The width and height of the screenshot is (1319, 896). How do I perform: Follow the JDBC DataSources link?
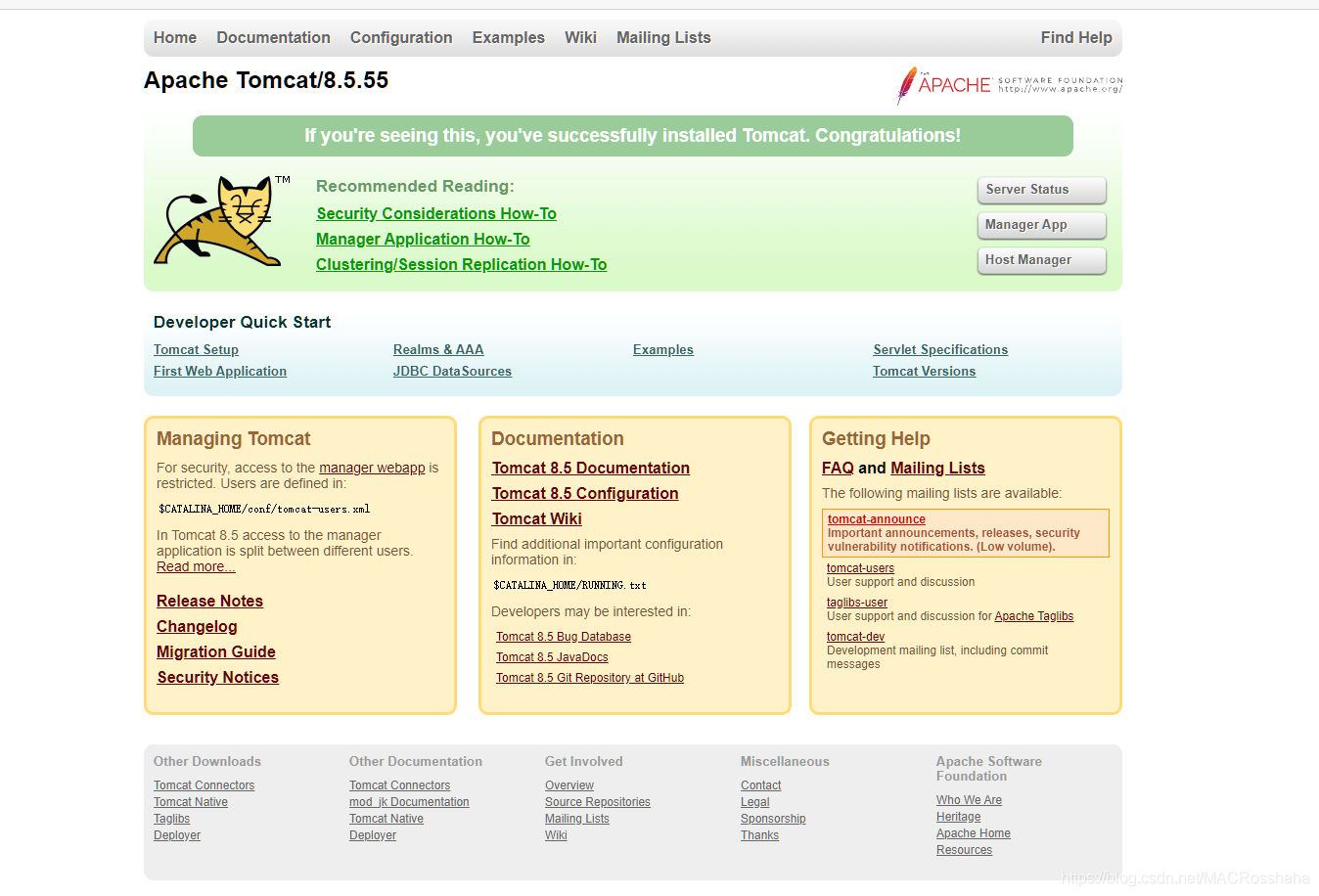[x=452, y=371]
